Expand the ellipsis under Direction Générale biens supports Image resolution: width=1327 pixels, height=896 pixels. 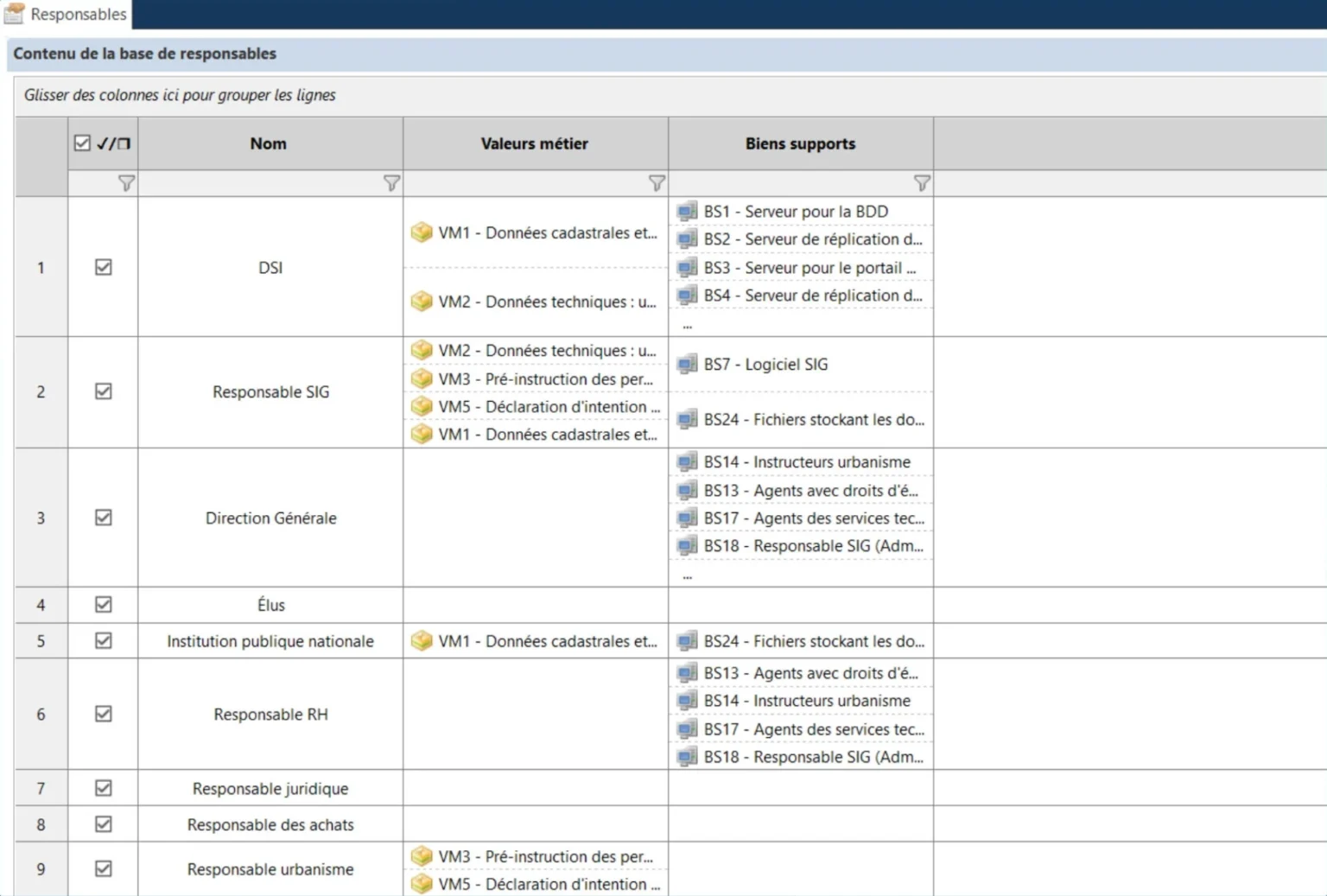[x=688, y=575]
